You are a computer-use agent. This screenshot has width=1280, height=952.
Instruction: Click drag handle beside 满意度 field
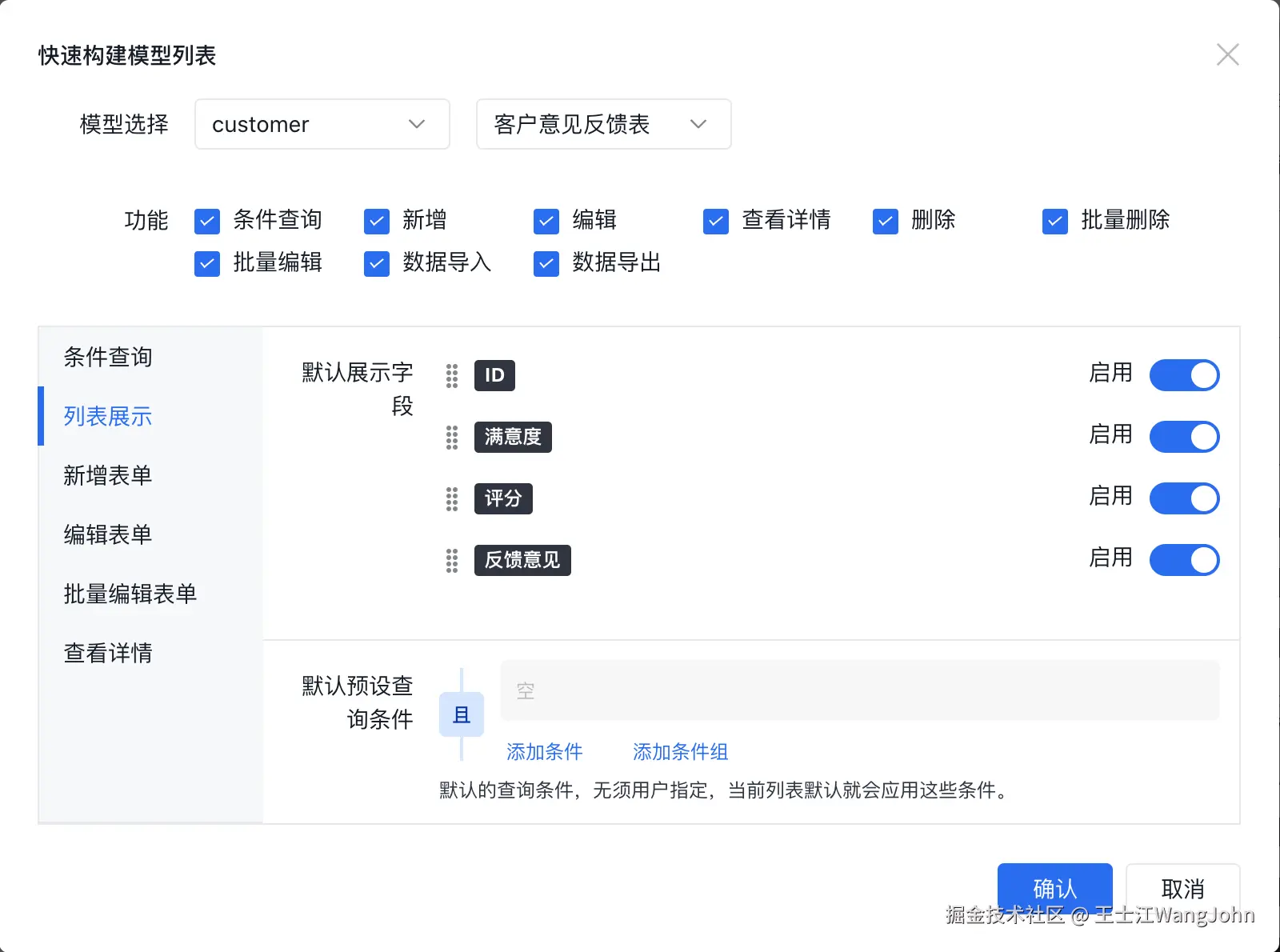452,438
